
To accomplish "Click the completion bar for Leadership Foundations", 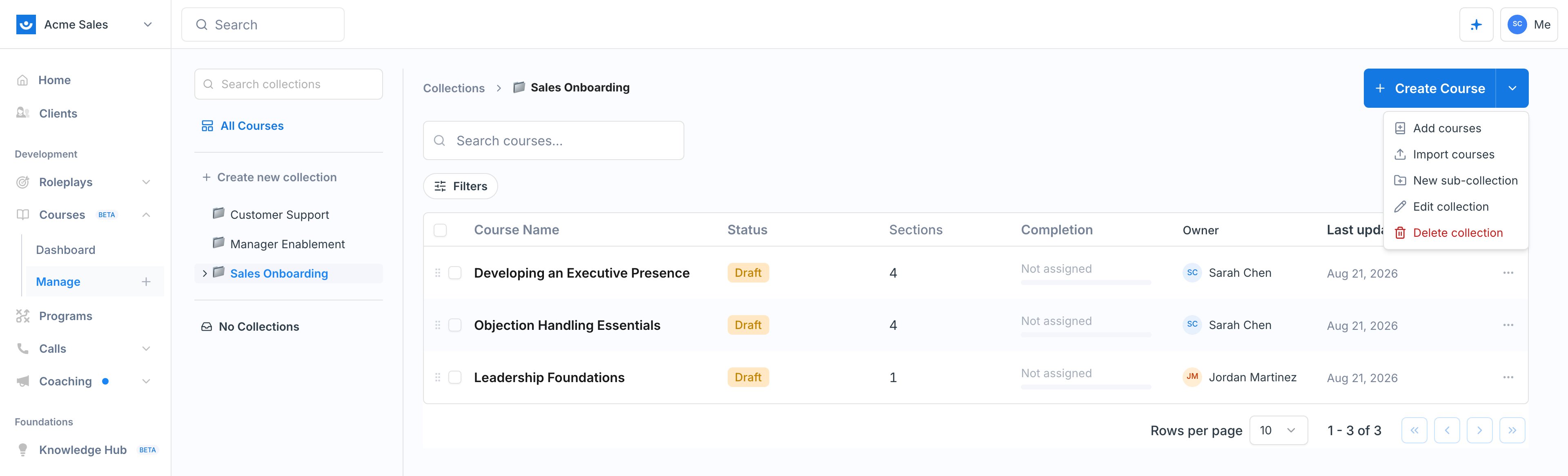I will 1085,387.
